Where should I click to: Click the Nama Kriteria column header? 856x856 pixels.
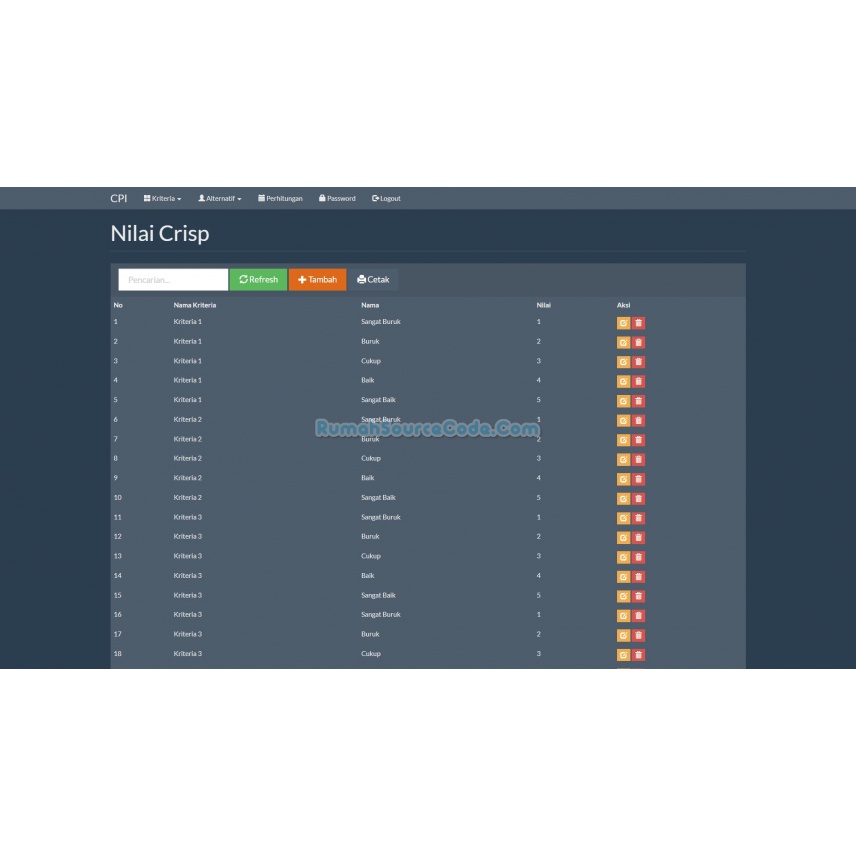(x=195, y=305)
